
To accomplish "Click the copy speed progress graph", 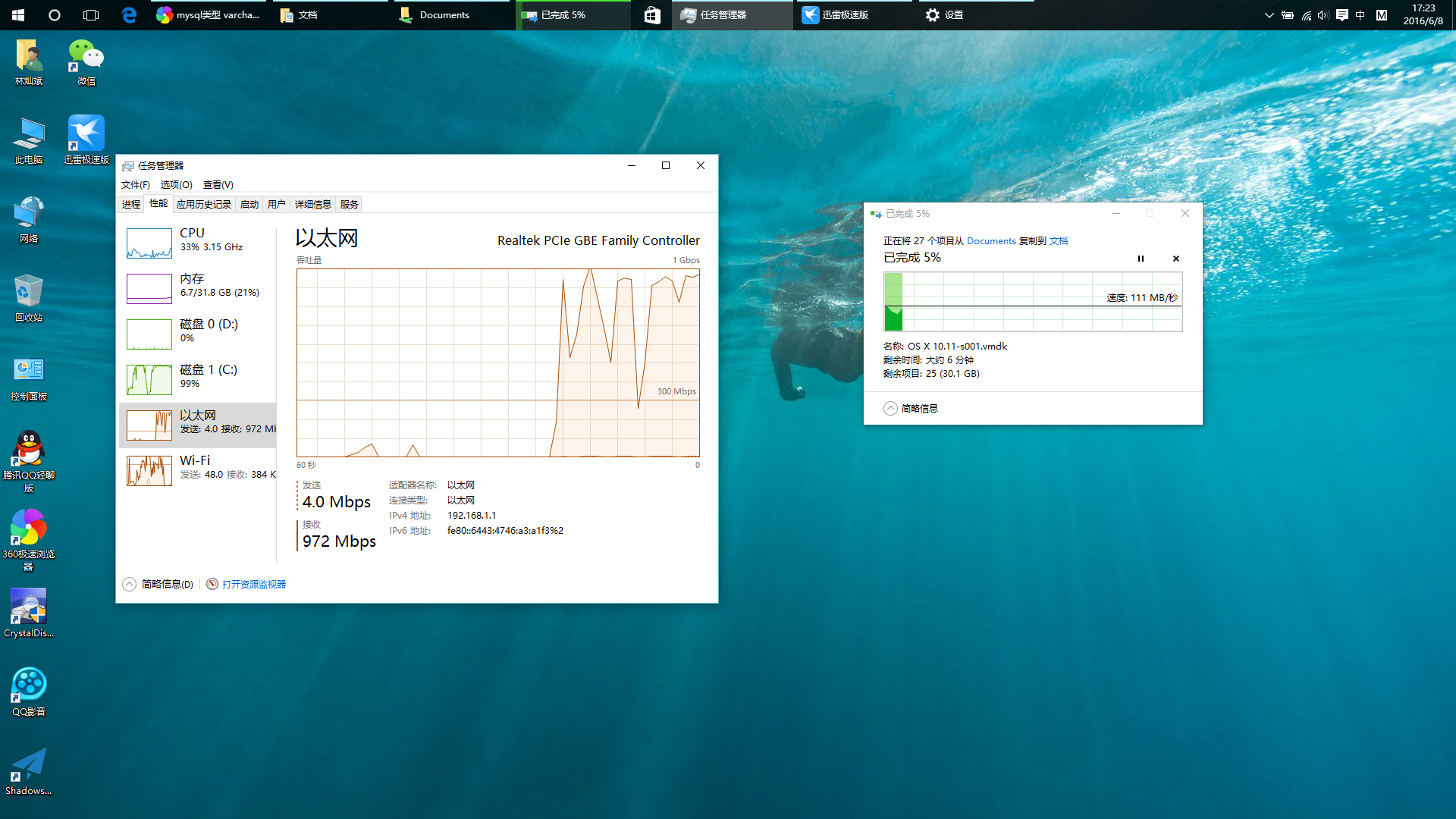I will point(1033,302).
